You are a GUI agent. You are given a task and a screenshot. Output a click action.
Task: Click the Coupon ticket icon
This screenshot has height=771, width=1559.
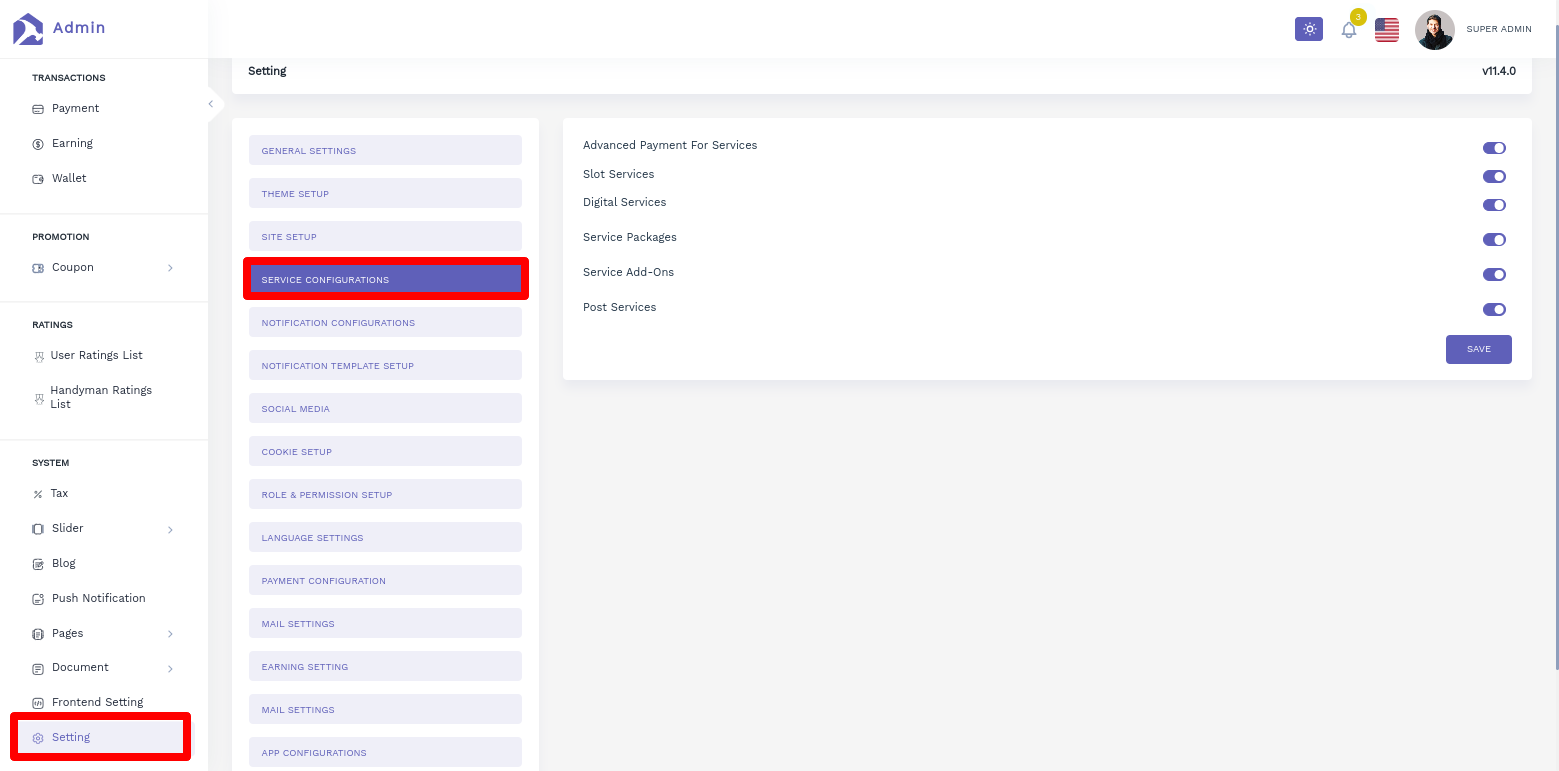point(38,268)
